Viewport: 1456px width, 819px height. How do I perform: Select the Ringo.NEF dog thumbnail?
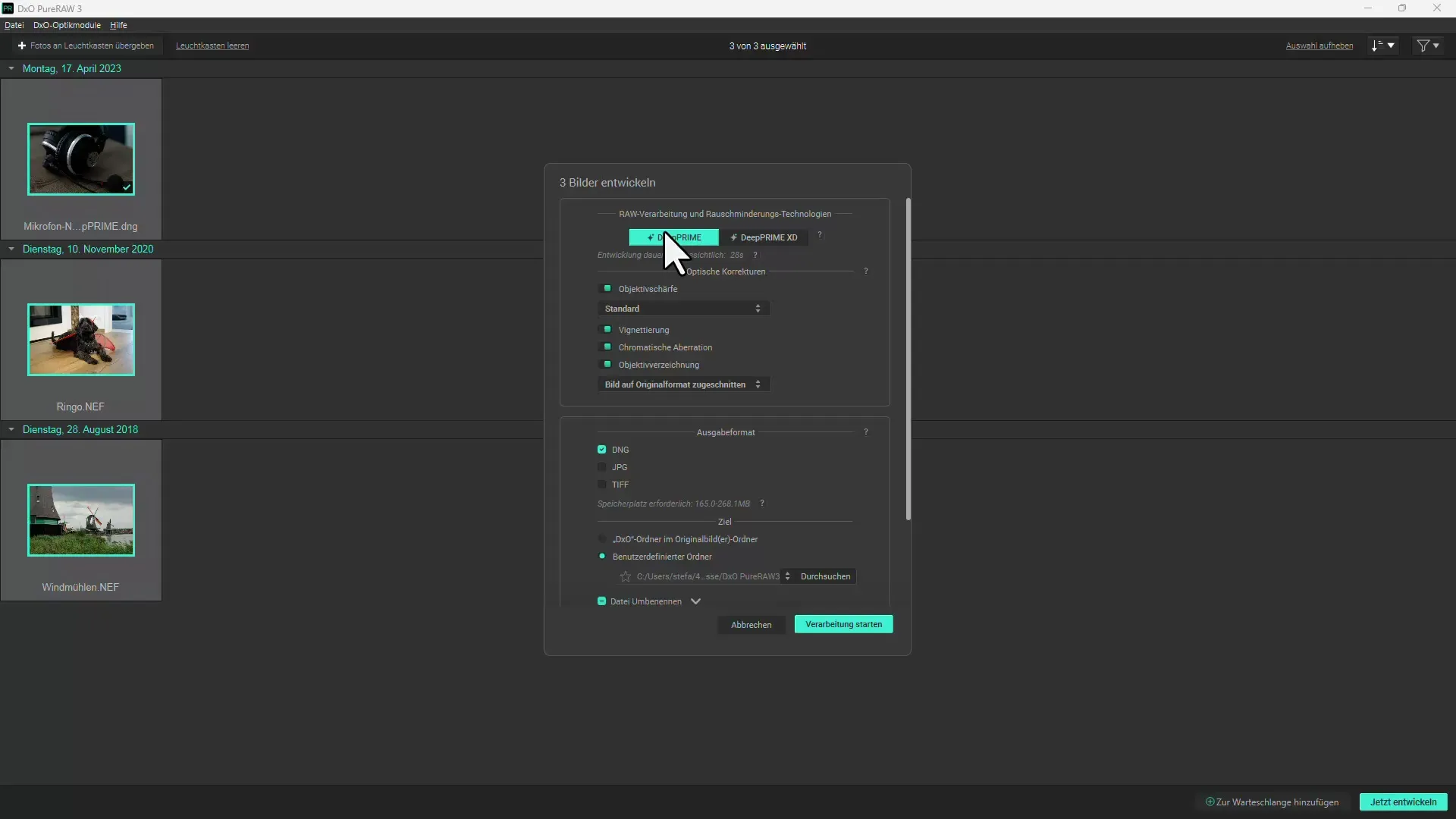coord(81,340)
